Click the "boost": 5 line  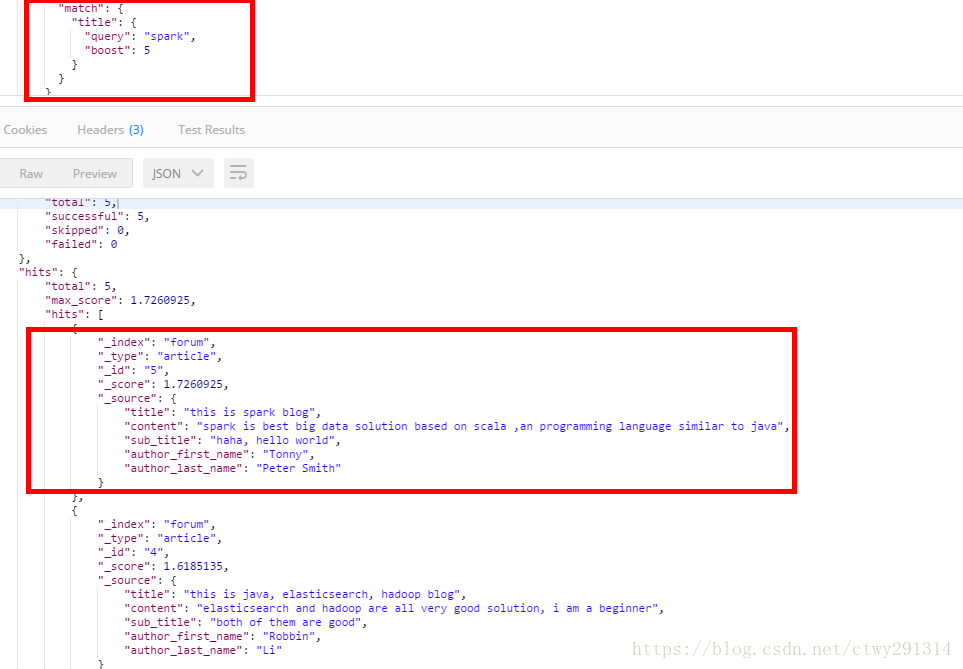[x=117, y=50]
